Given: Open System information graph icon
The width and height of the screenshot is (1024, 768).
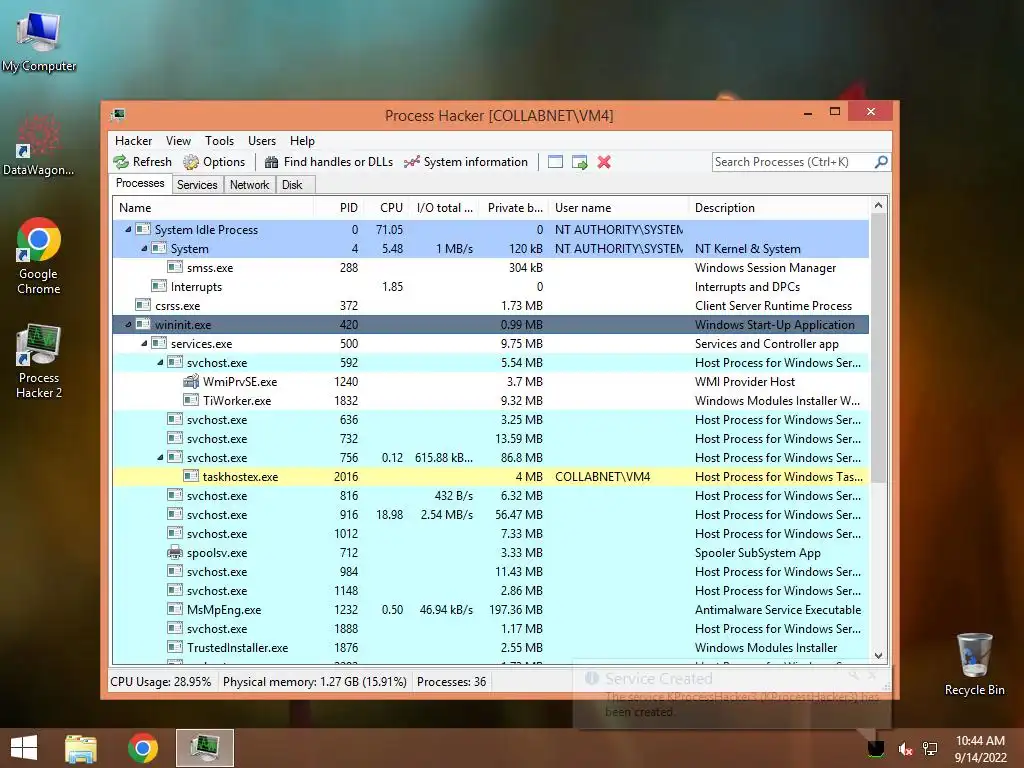Looking at the screenshot, I should point(411,162).
